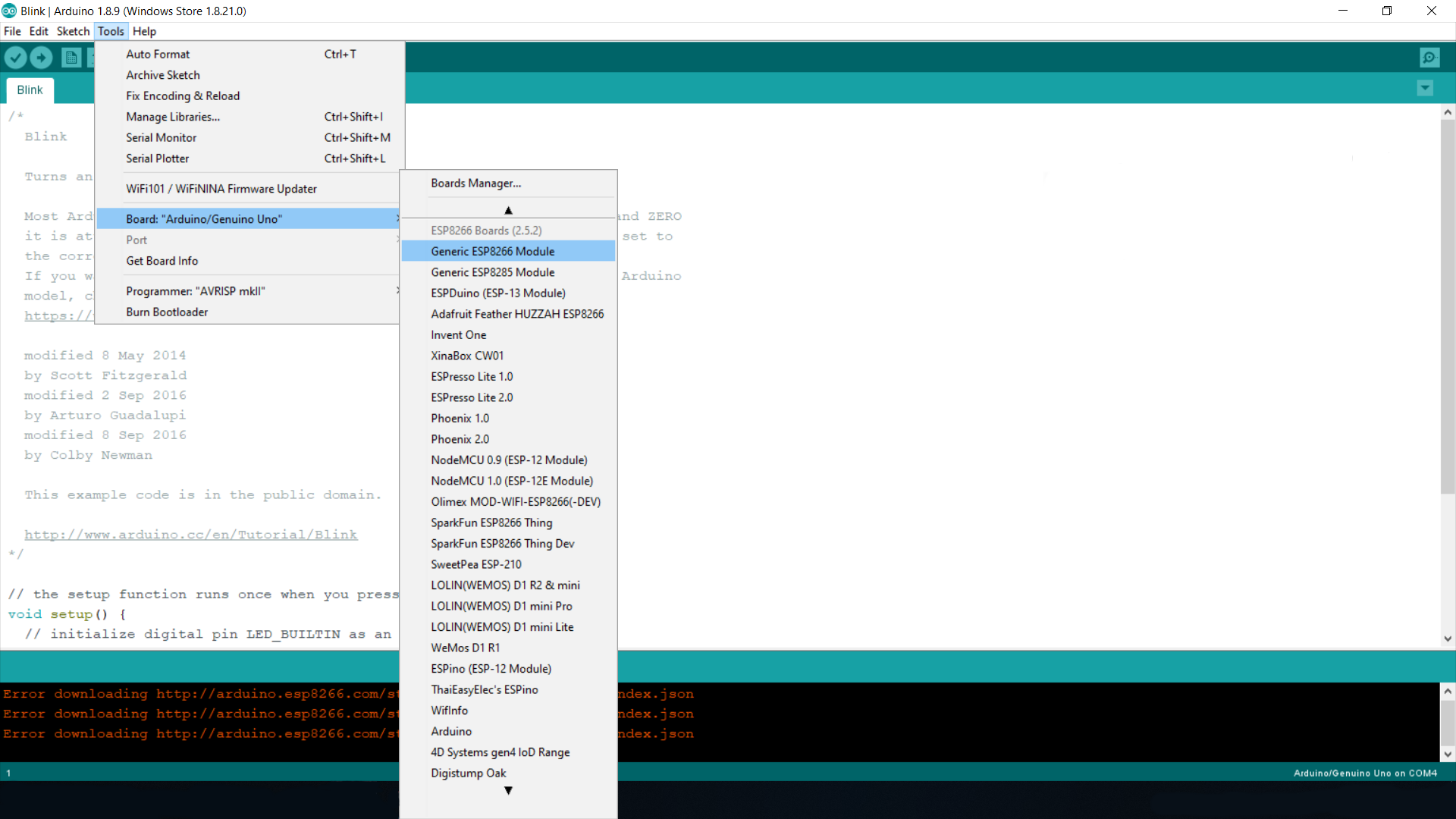Select the Blink sketch tab
The image size is (1456, 819).
[30, 89]
